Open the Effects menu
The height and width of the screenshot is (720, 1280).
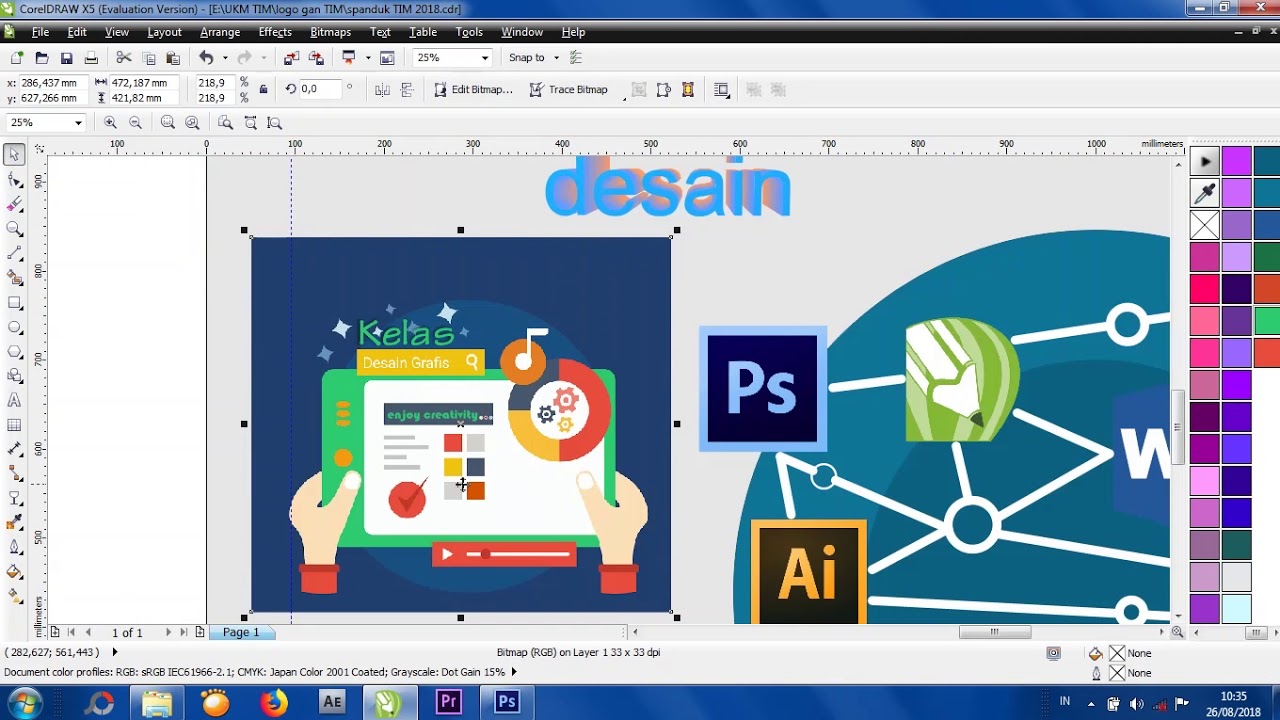[x=275, y=32]
